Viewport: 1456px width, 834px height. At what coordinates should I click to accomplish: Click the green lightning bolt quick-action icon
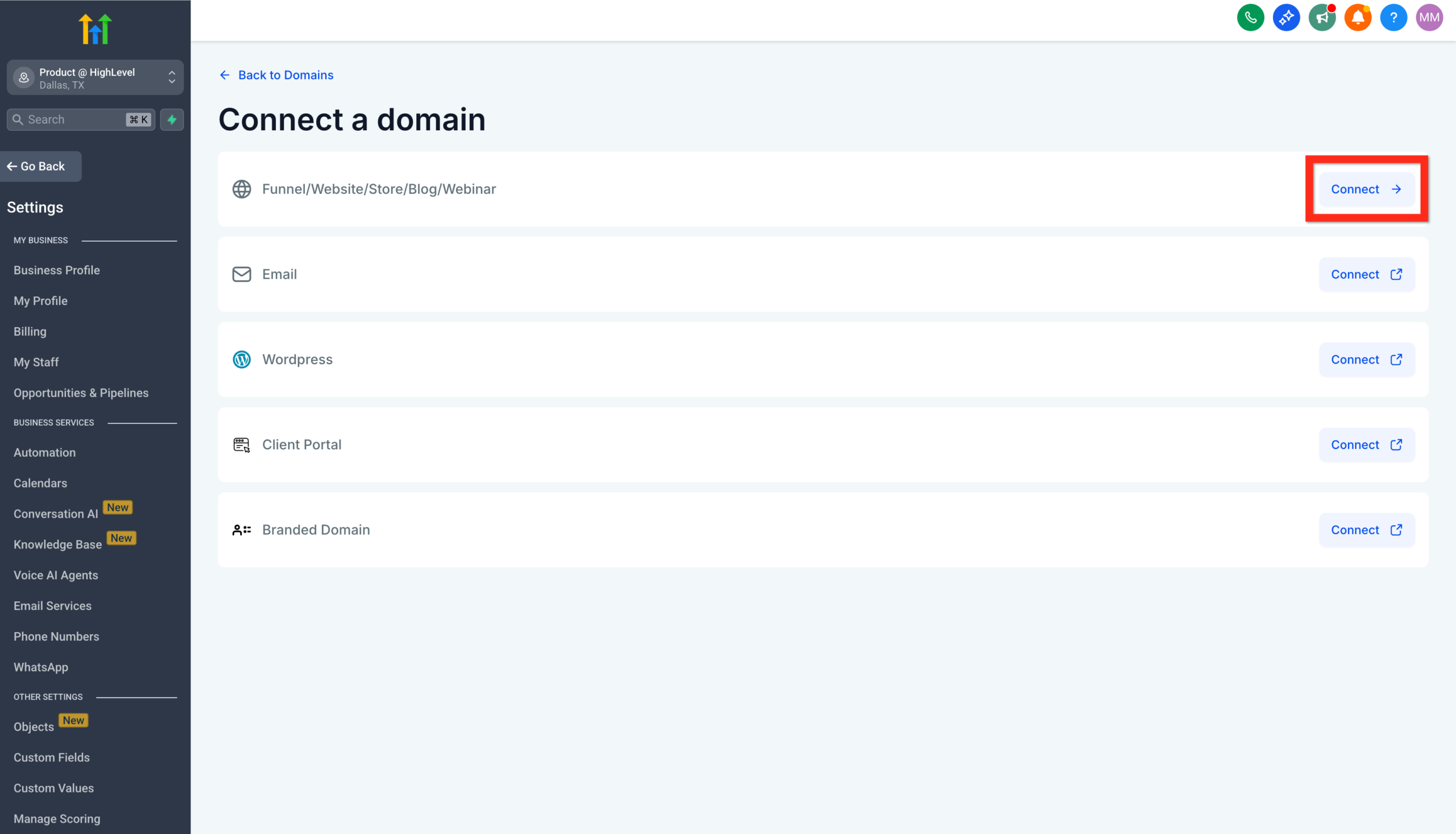coord(172,119)
